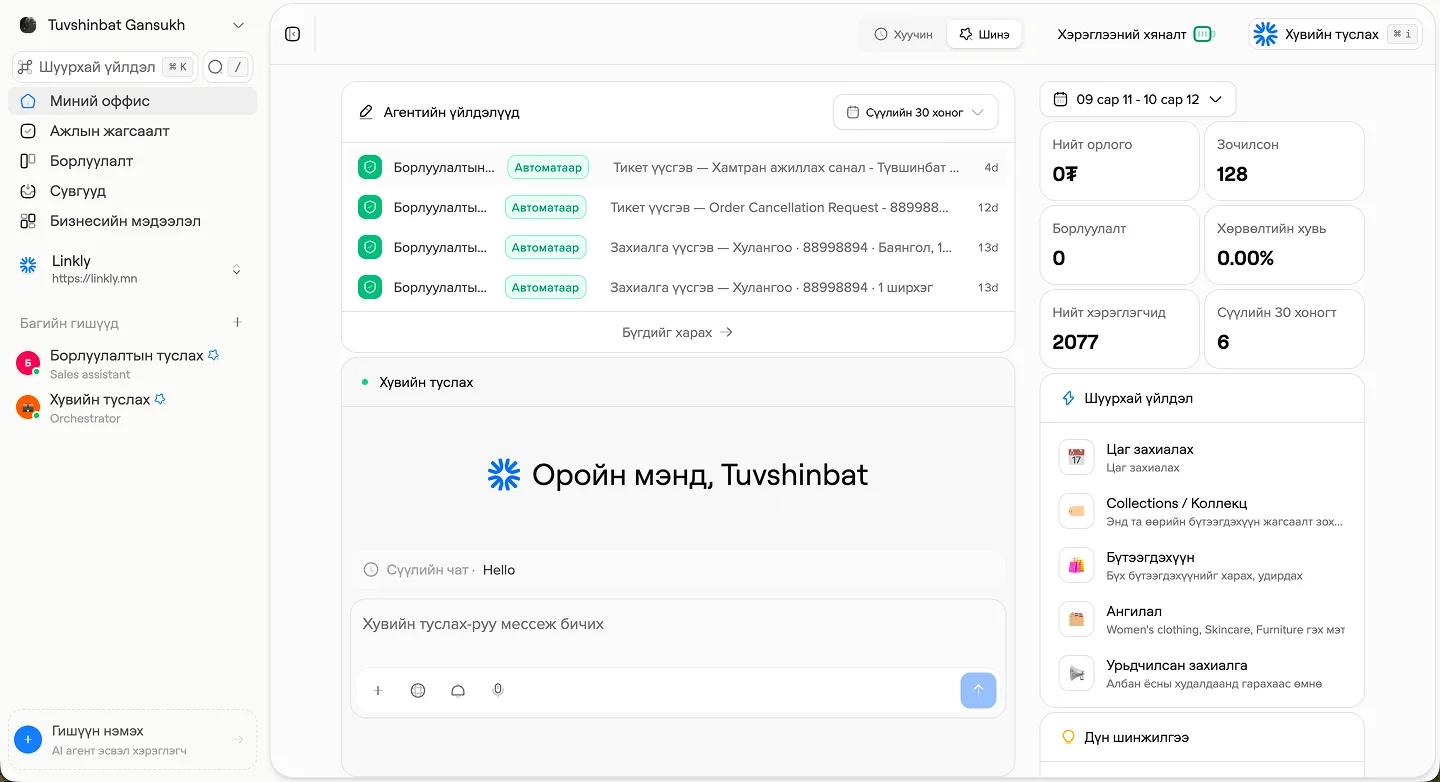Image resolution: width=1440 pixels, height=782 pixels.
Task: Click the Зочилсон 128 stat card
Action: [1284, 161]
